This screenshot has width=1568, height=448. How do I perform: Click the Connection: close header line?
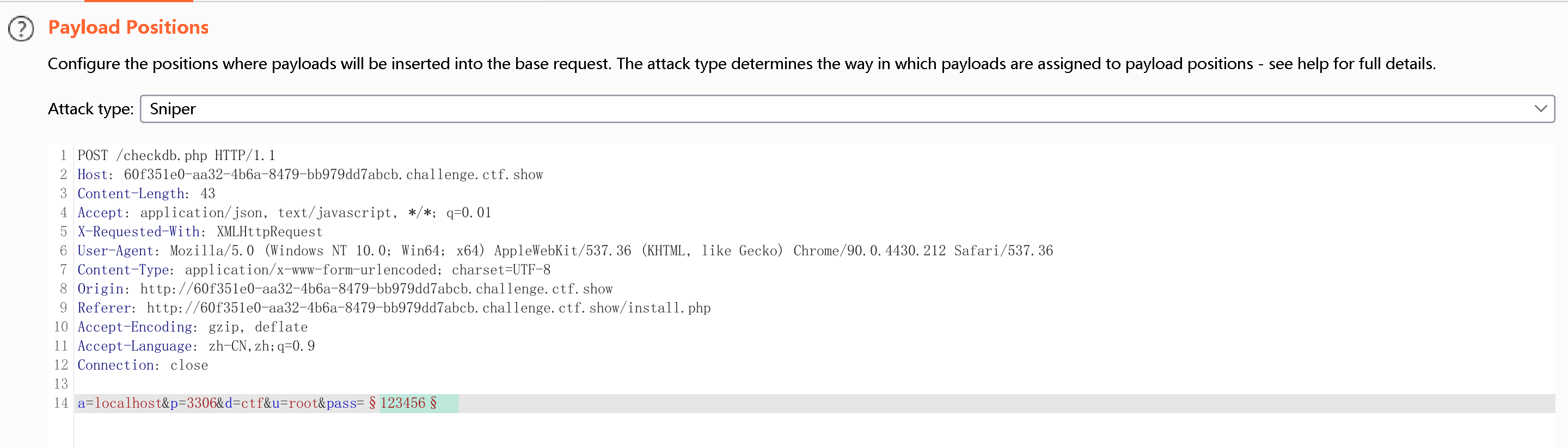click(143, 365)
